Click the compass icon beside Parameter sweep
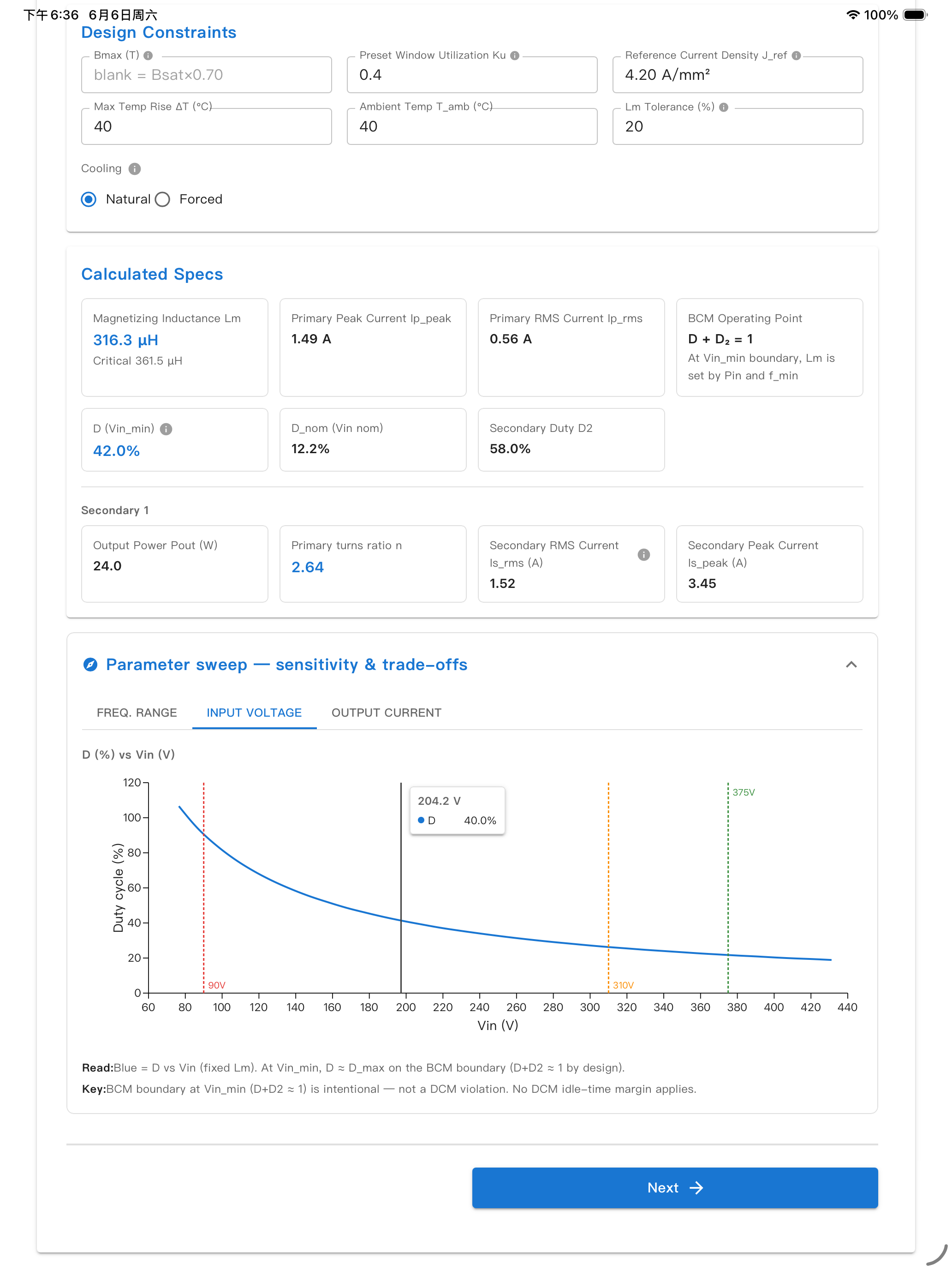Viewport: 952px width, 1270px height. click(x=91, y=665)
